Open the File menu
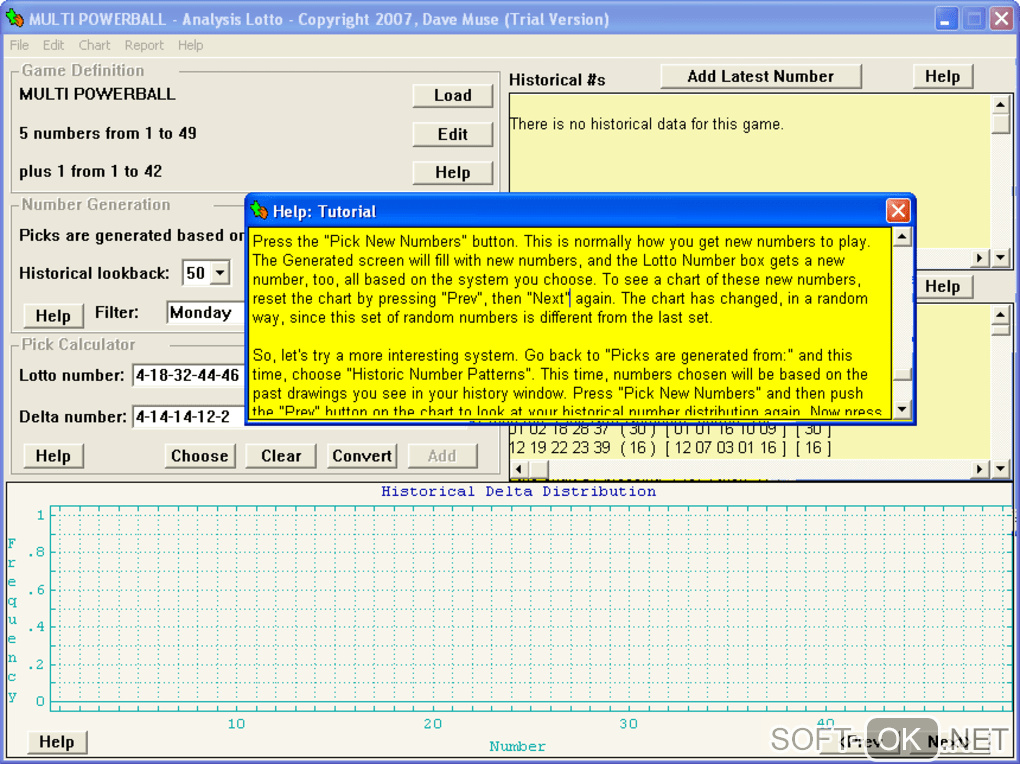 (x=19, y=45)
